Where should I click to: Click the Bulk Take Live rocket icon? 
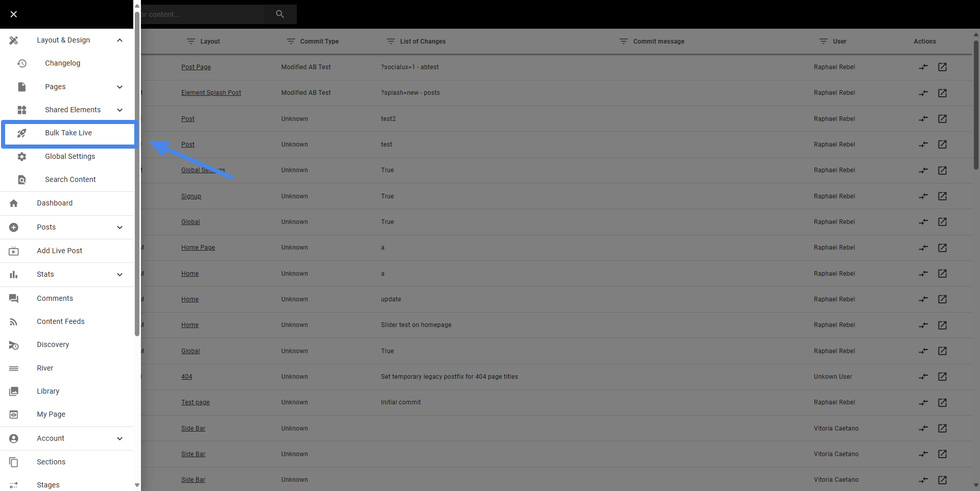[x=22, y=133]
